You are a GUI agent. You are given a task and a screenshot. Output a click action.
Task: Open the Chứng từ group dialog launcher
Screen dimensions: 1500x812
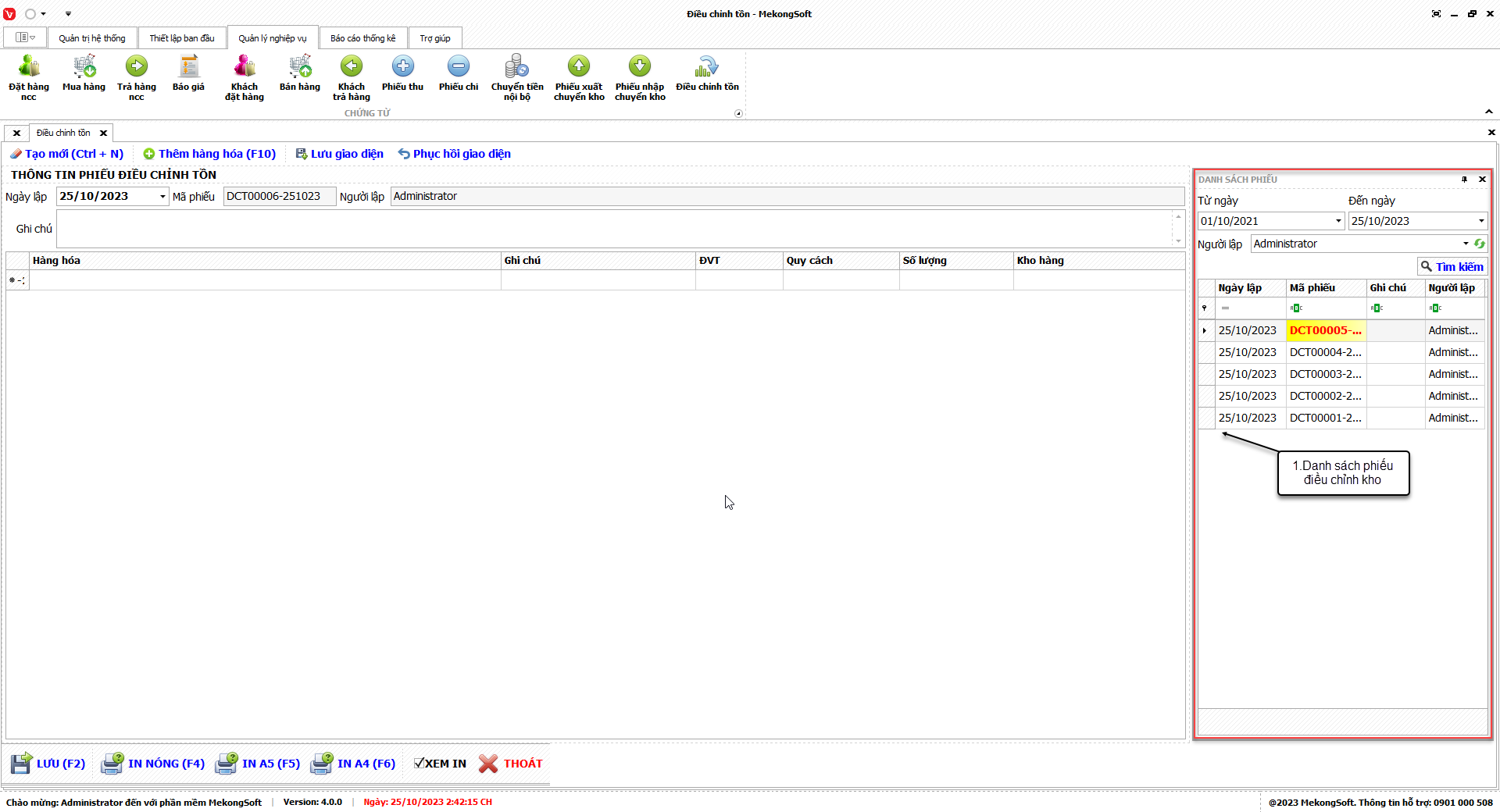pyautogui.click(x=738, y=113)
